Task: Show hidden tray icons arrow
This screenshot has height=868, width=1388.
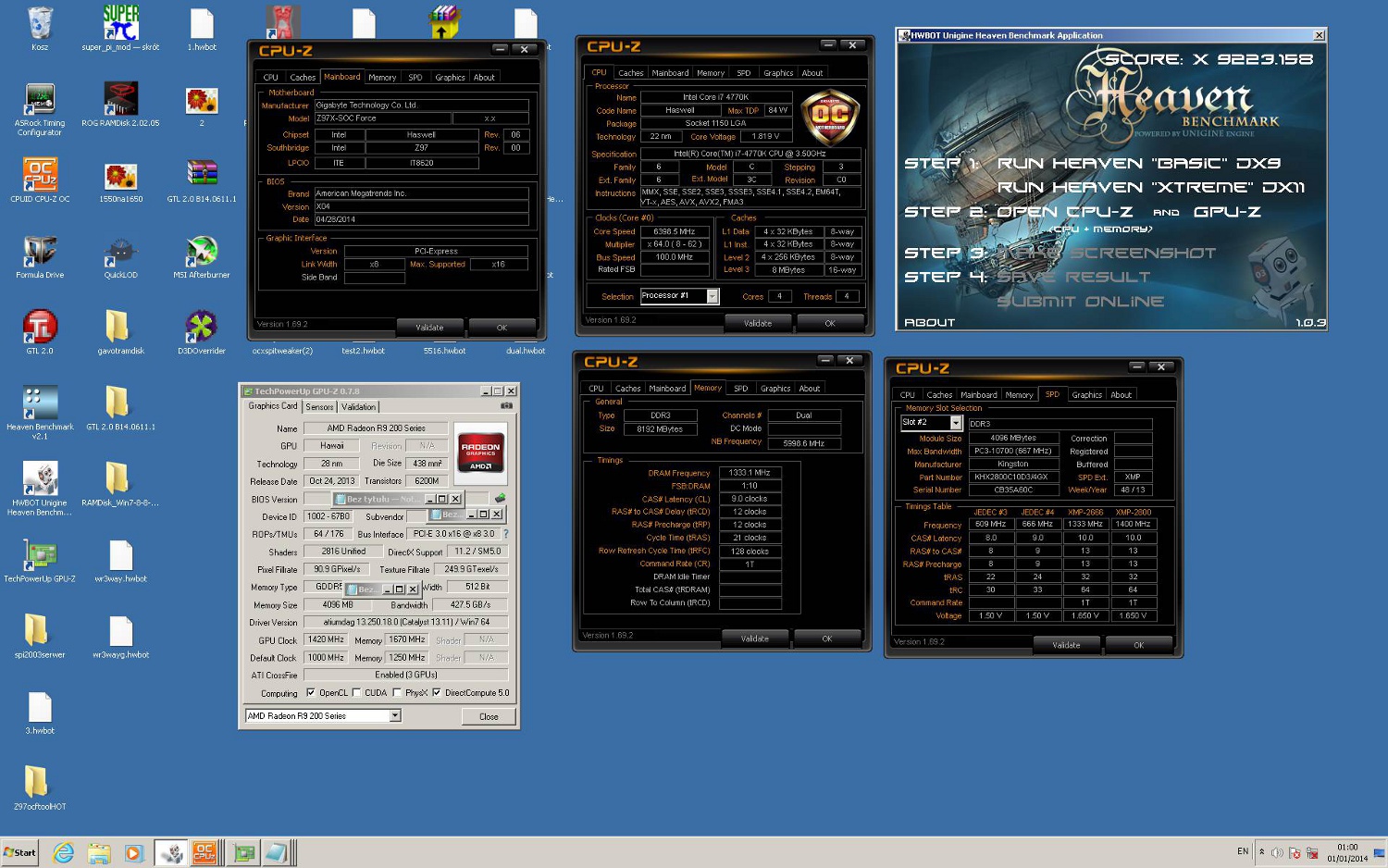Action: click(x=1261, y=852)
